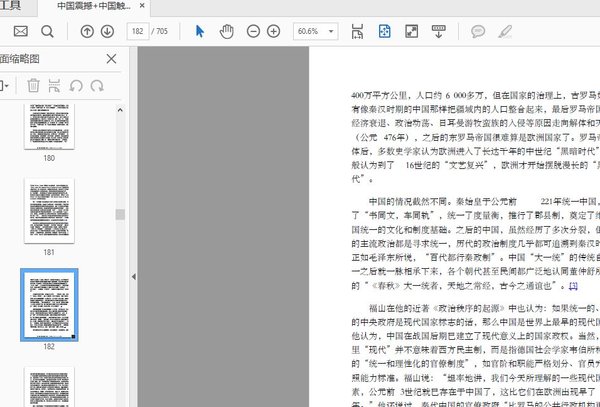This screenshot has height=407, width=600.
Task: Open the 60.6% zoom level dropdown
Action: pos(316,31)
